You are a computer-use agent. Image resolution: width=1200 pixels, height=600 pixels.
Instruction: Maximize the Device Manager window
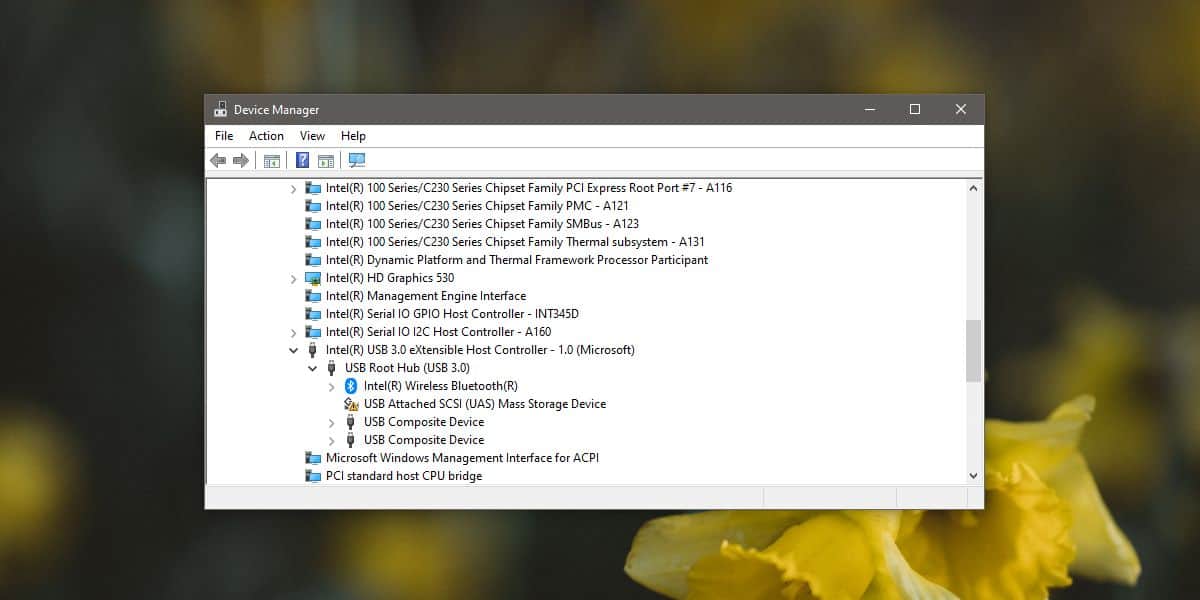914,109
